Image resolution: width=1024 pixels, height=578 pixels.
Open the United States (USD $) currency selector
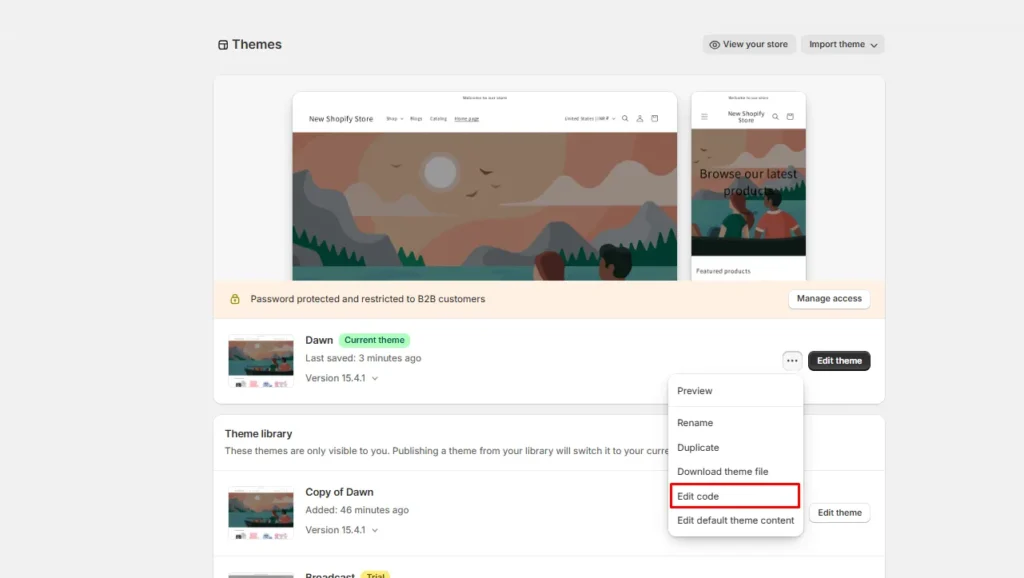(x=588, y=118)
